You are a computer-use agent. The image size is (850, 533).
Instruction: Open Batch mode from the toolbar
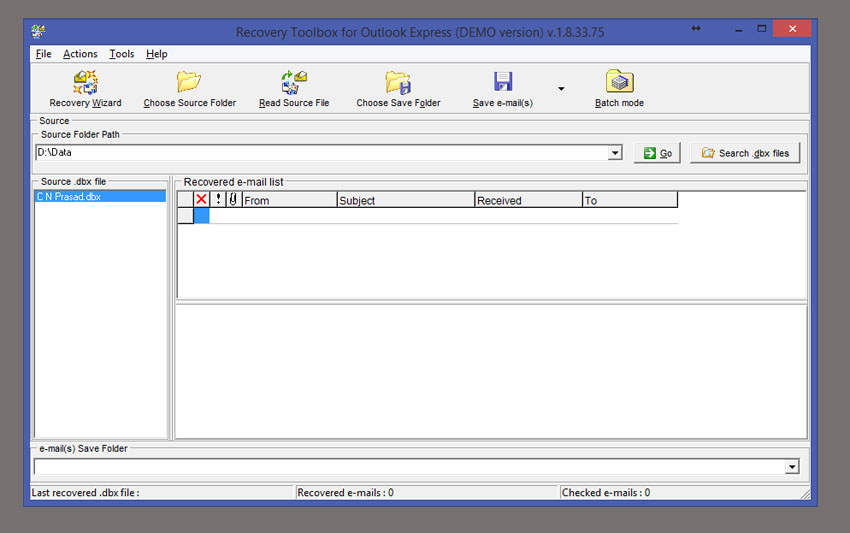coord(620,81)
